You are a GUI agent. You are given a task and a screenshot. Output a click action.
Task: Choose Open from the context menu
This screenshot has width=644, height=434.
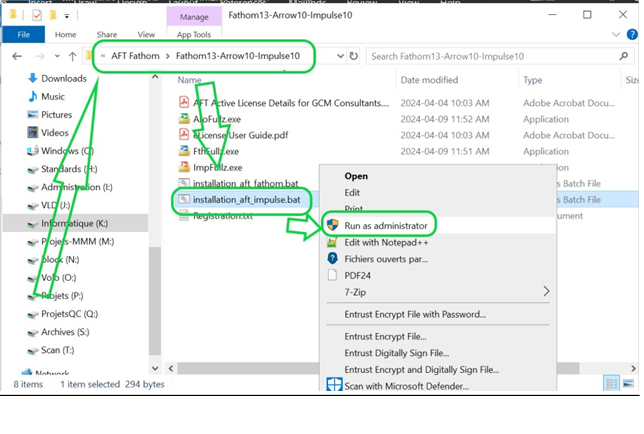click(x=356, y=176)
